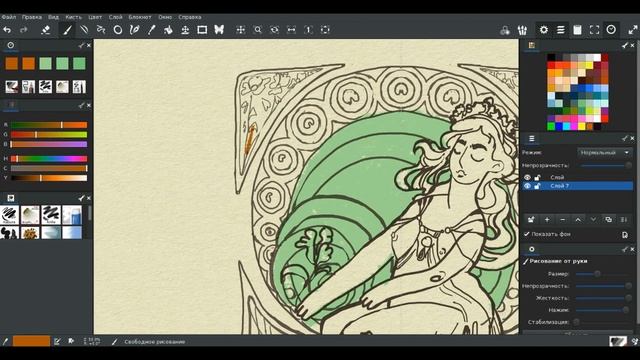The height and width of the screenshot is (360, 640).
Task: Open the 'Файл' menu
Action: tap(9, 17)
